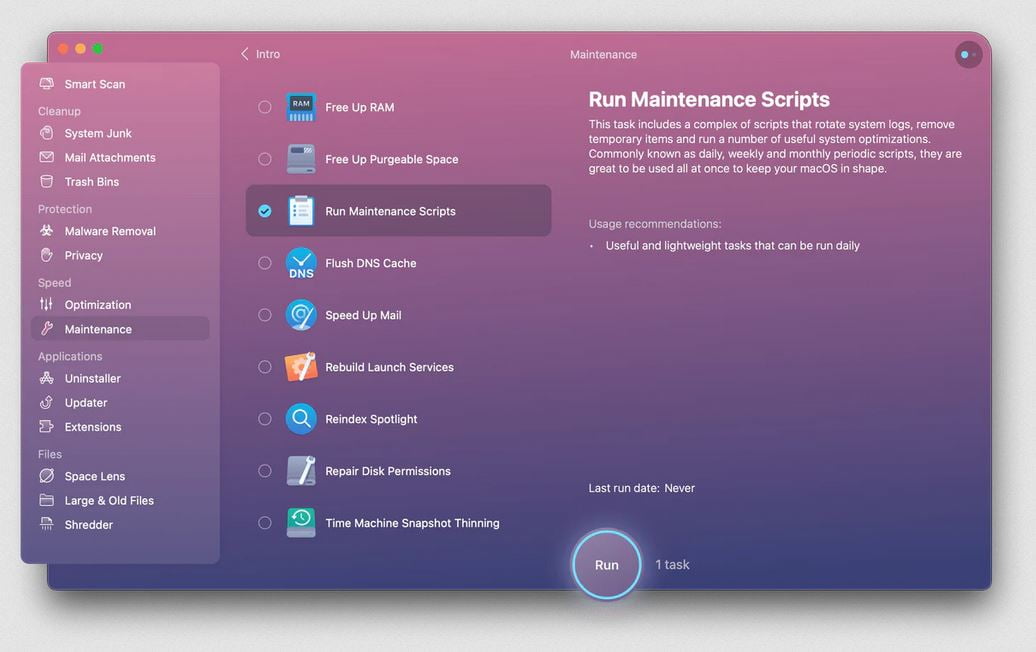The image size is (1036, 652).
Task: Click the 'Last run date: Never' text
Action: coord(642,488)
